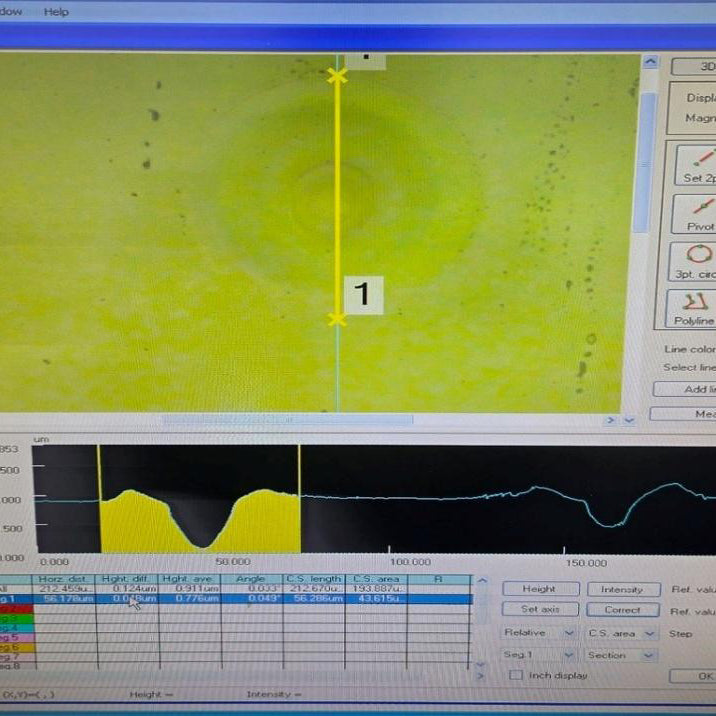Viewport: 716px width, 716px height.
Task: Open the Section dropdown
Action: (x=620, y=655)
